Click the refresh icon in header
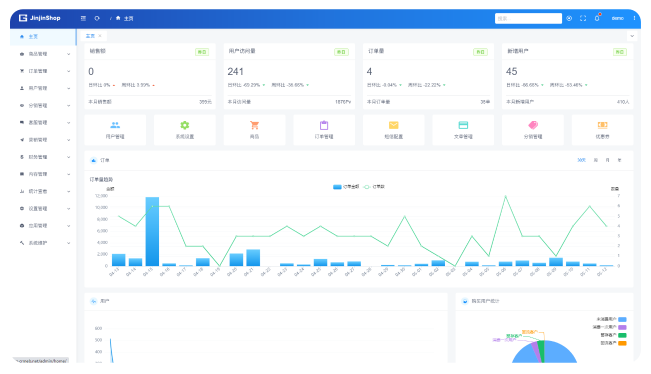Image resolution: width=651 pixels, height=374 pixels. [97, 18]
